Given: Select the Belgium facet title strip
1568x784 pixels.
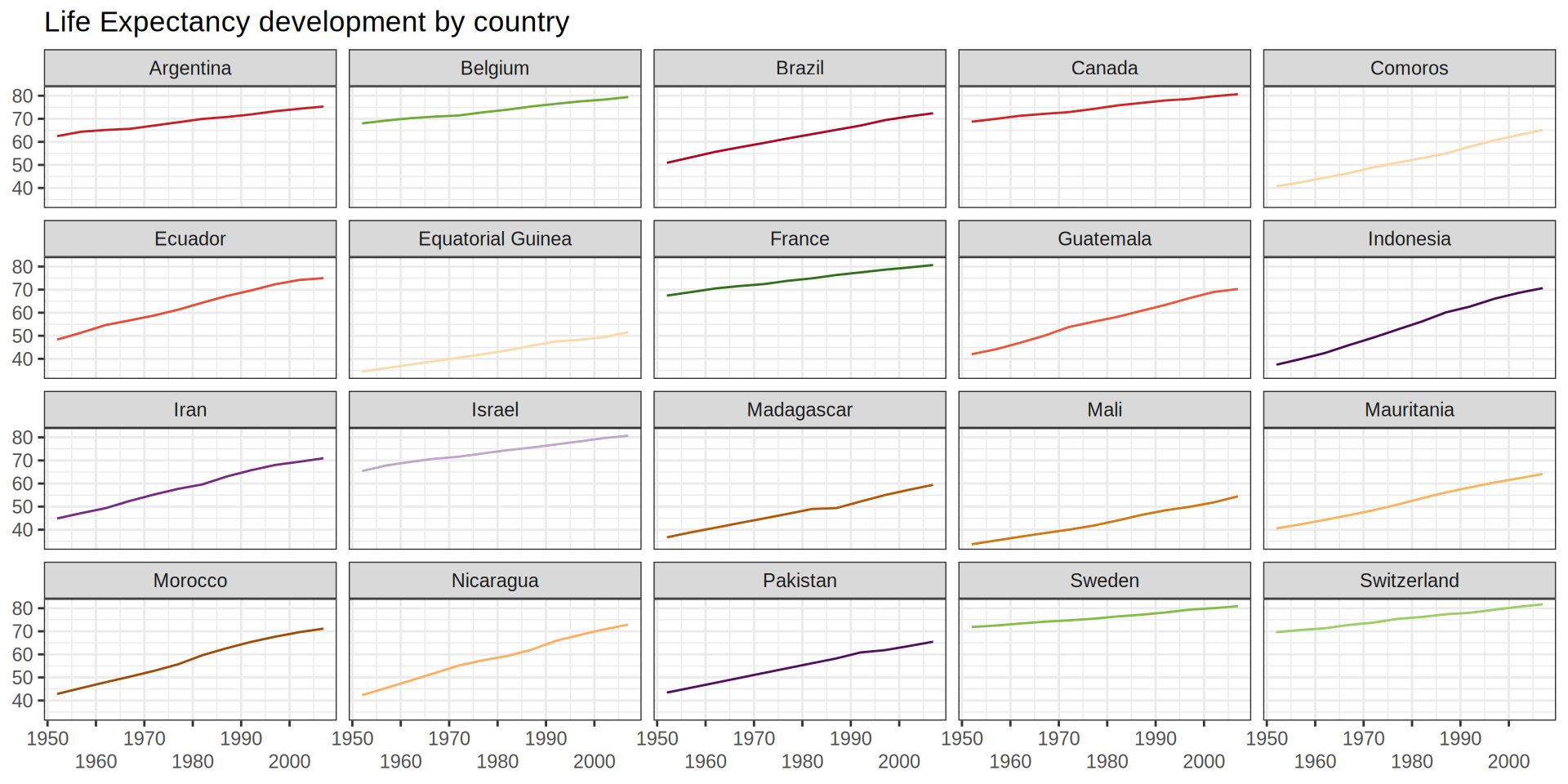Looking at the screenshot, I should (x=494, y=68).
